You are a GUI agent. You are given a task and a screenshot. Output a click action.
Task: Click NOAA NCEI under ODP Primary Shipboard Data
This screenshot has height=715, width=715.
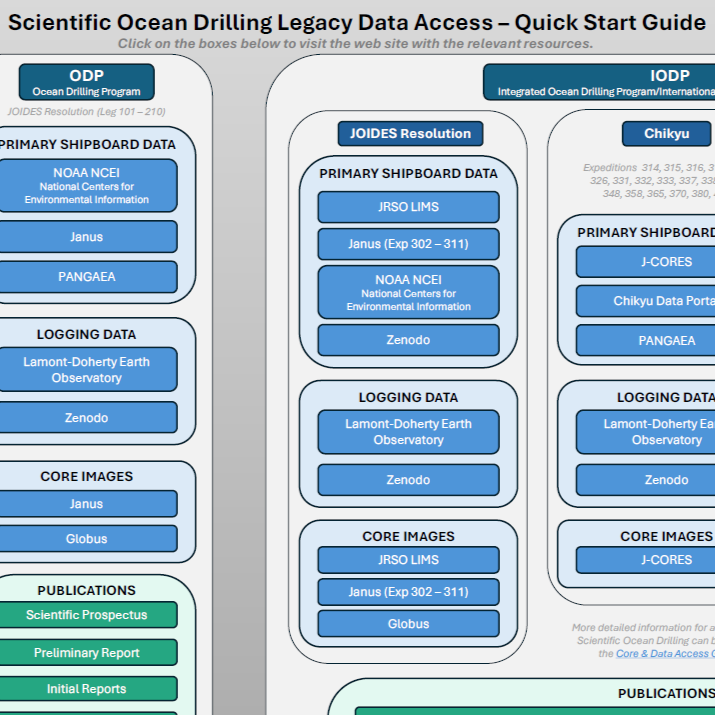coord(87,186)
